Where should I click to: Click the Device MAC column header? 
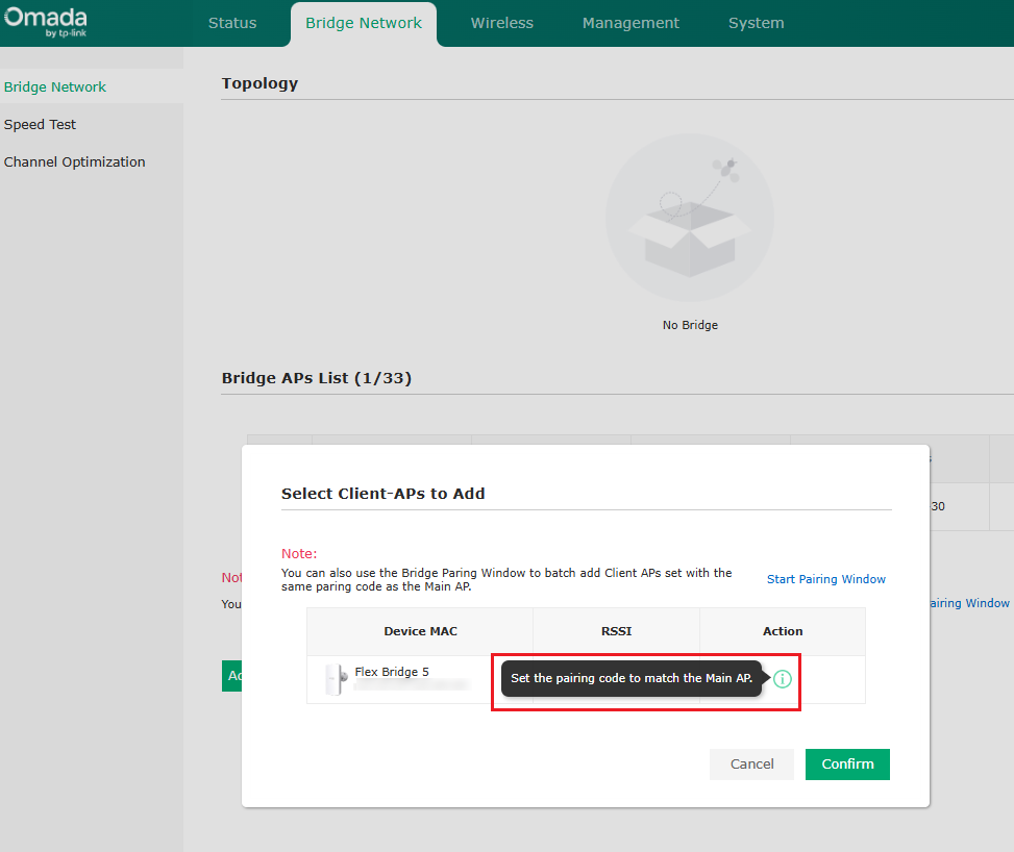click(420, 631)
